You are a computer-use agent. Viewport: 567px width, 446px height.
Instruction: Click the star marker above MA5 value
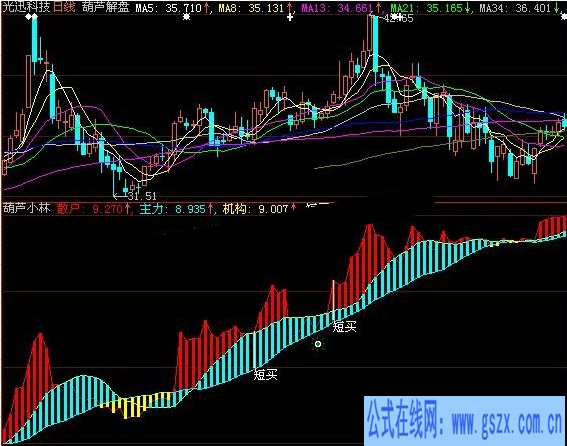tap(186, 17)
